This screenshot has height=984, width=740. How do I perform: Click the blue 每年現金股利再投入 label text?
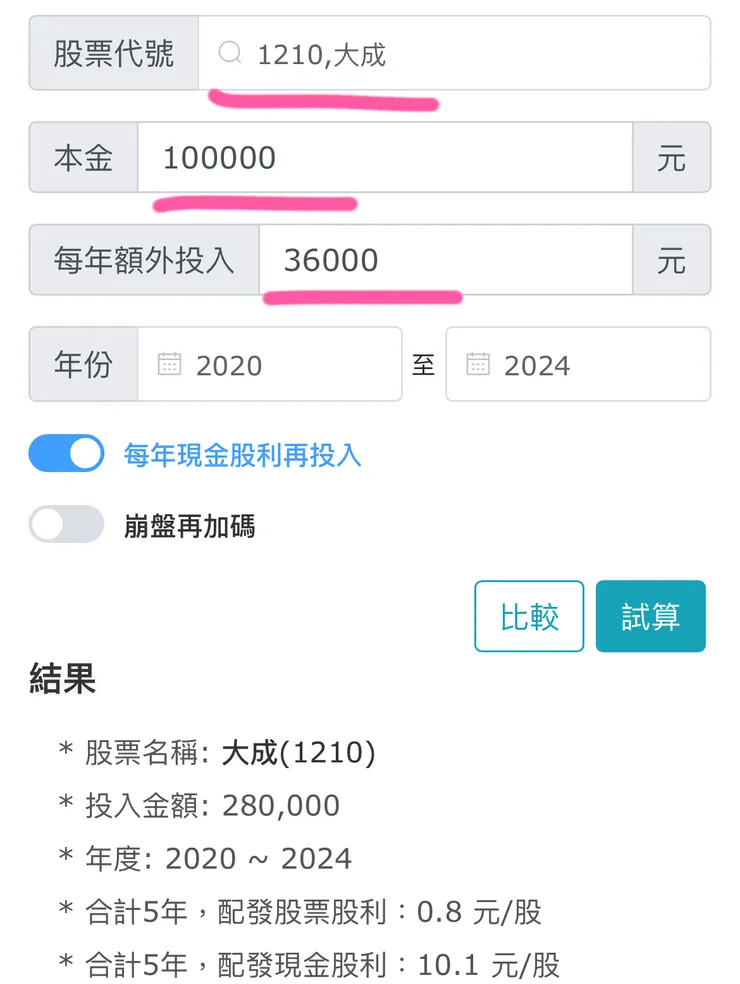tap(242, 456)
